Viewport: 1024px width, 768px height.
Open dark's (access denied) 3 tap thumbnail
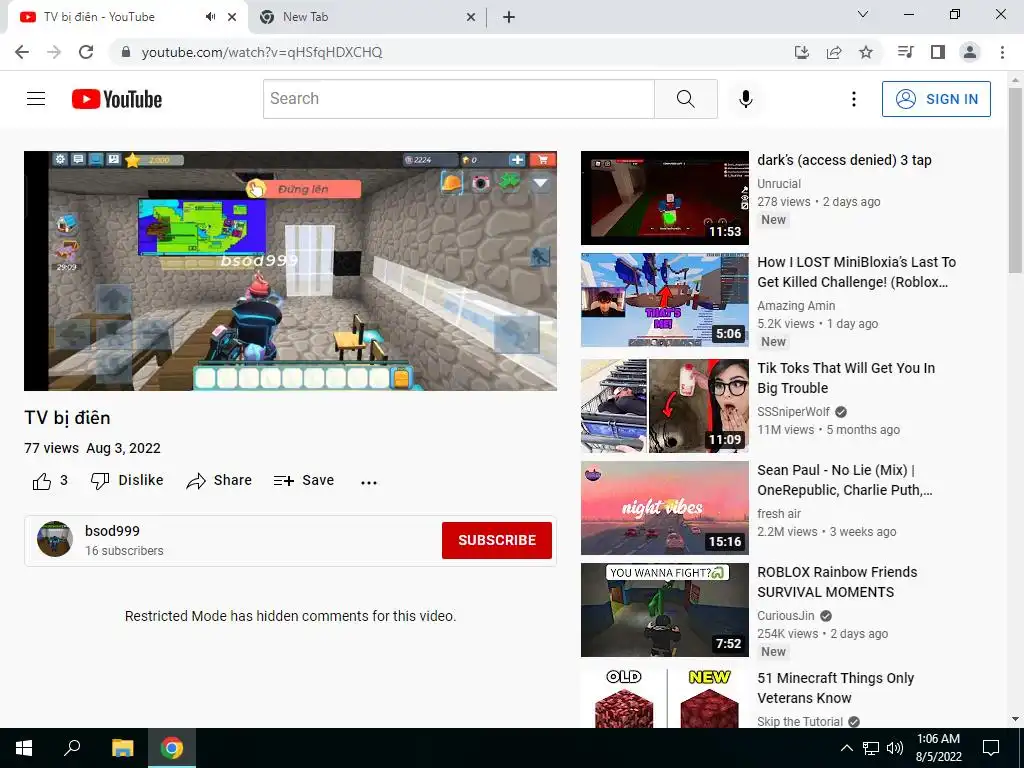665,198
